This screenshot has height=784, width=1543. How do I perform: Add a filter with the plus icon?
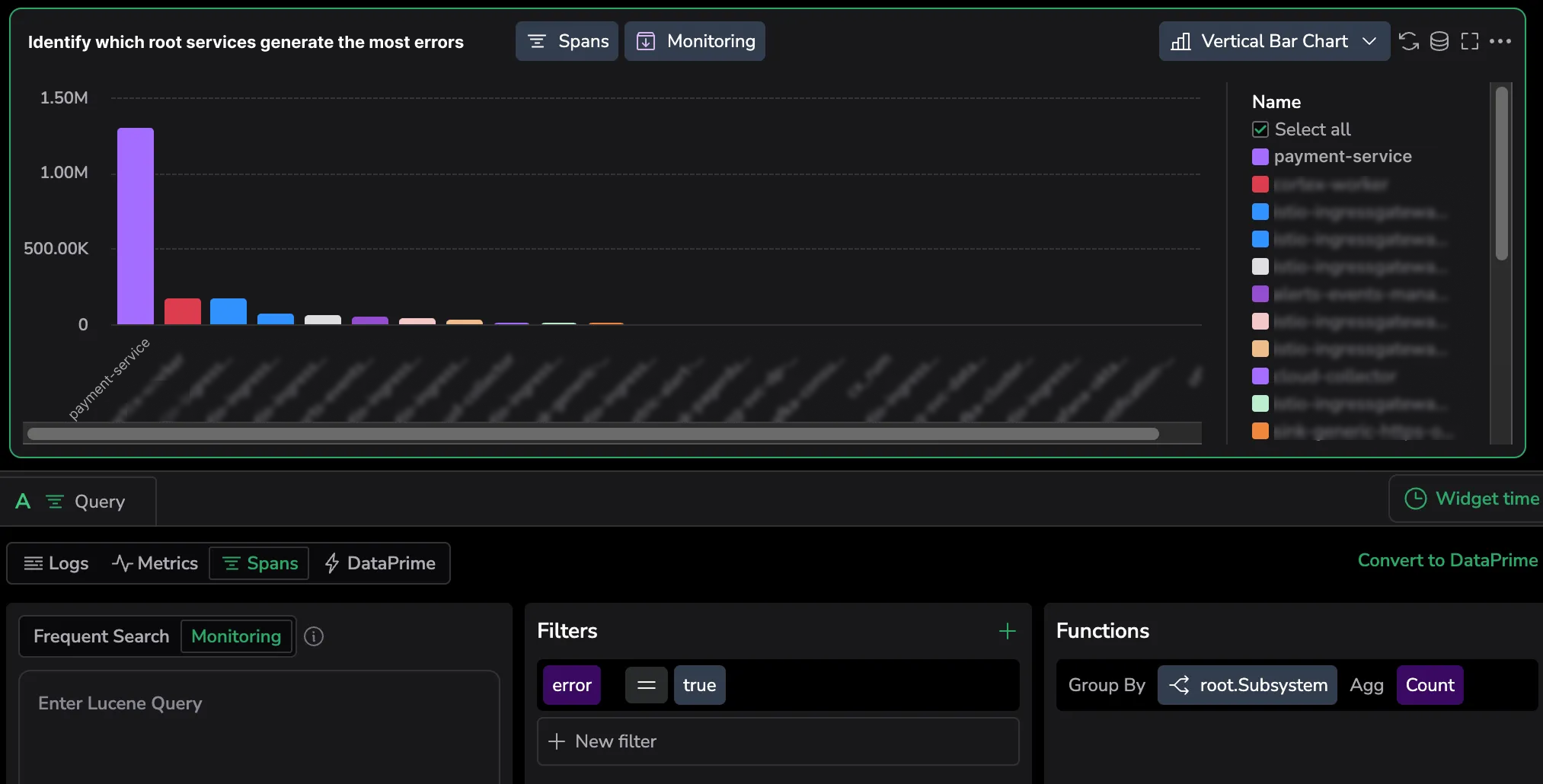[x=1007, y=631]
